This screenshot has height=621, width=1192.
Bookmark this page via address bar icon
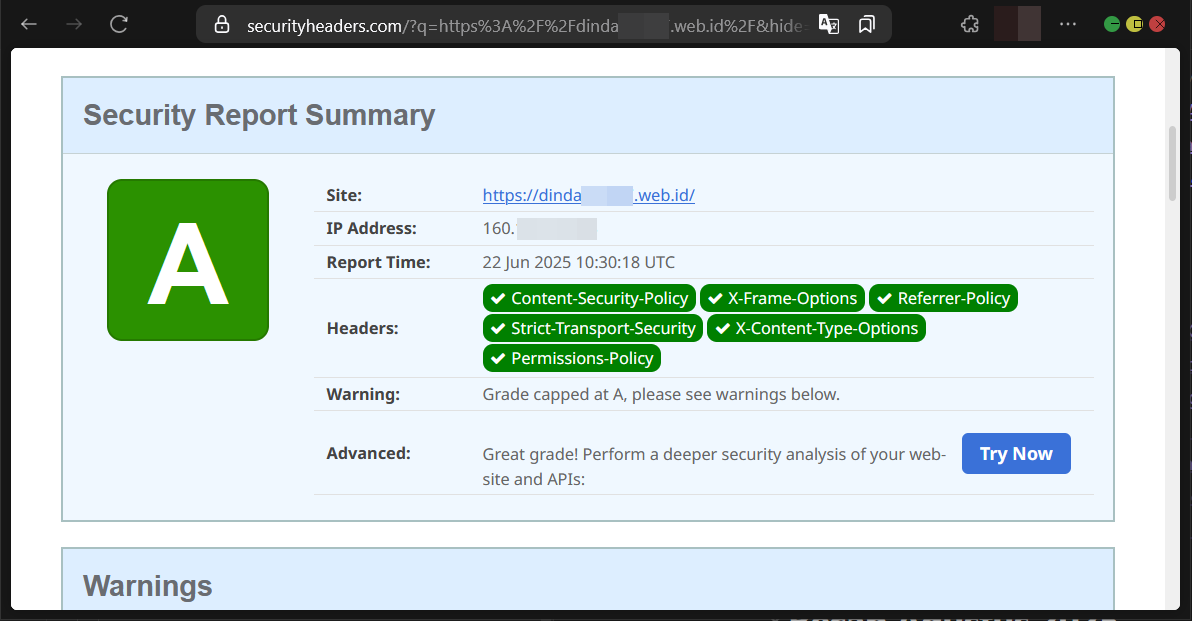pyautogui.click(x=867, y=24)
